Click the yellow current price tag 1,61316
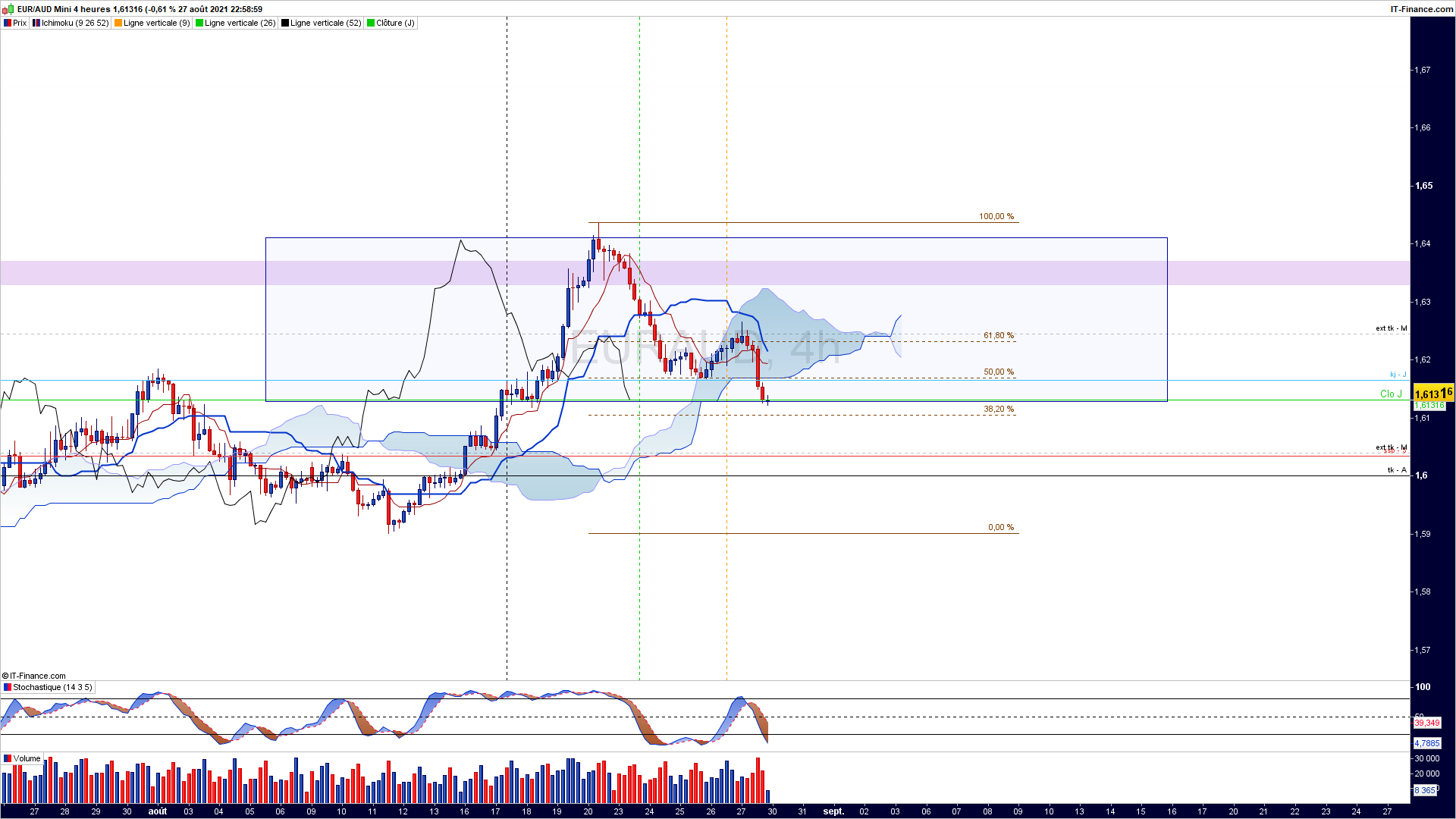This screenshot has width=1456, height=819. [x=1433, y=393]
